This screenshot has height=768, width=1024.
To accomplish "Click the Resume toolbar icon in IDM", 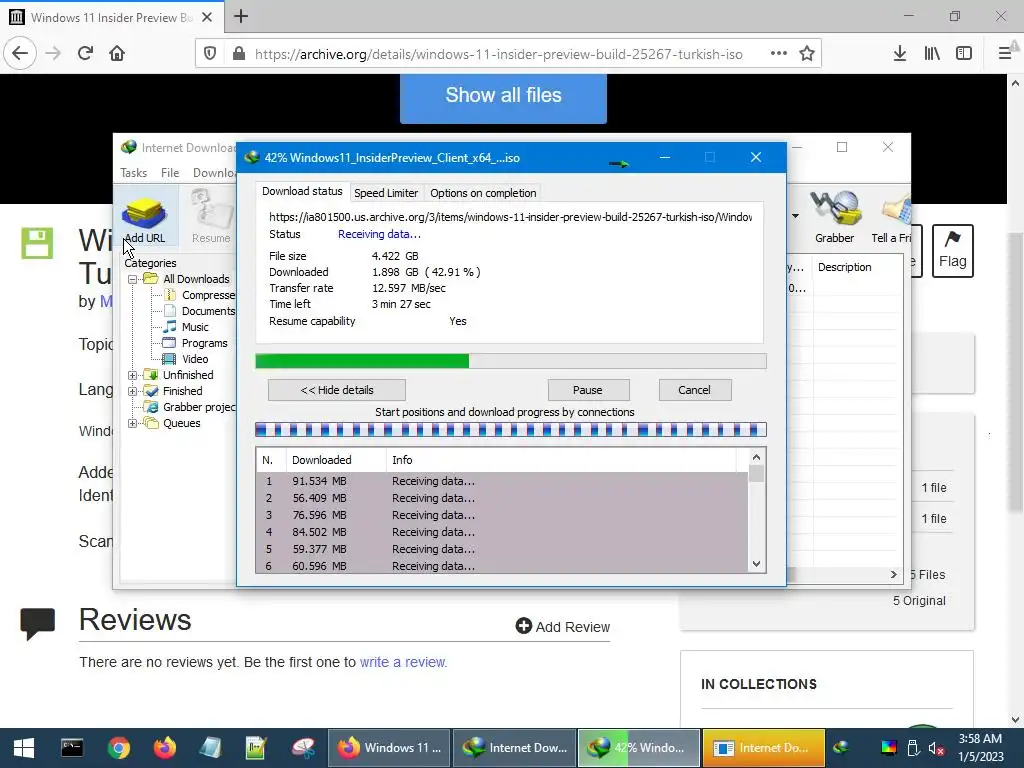I will tap(211, 217).
